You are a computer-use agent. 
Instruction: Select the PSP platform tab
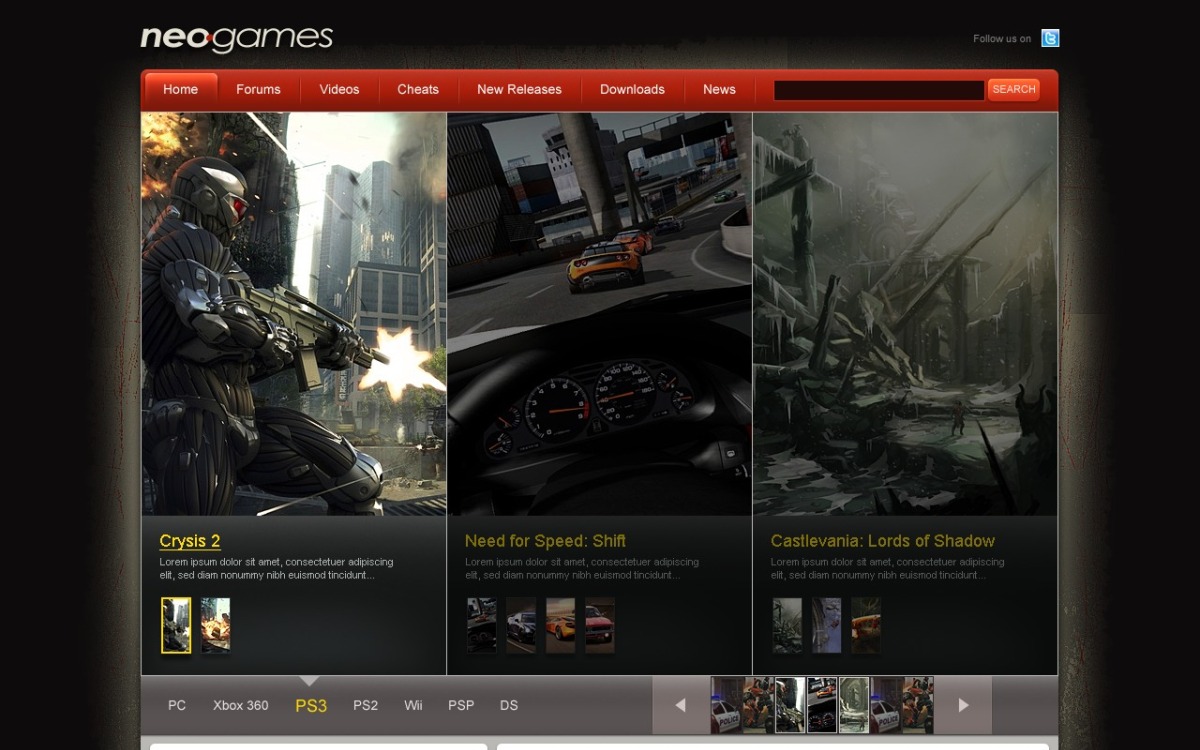461,705
